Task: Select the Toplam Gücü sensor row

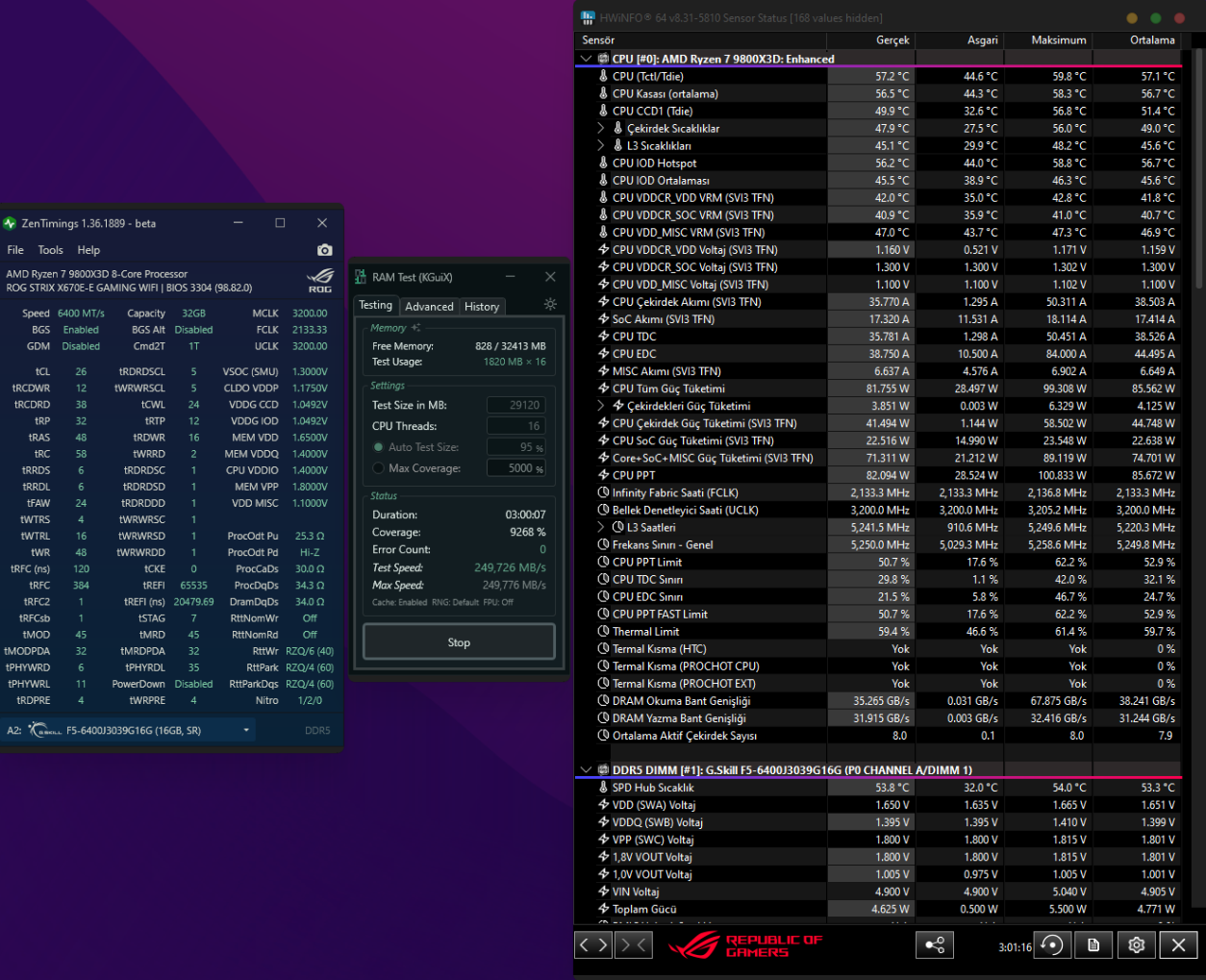Action: tap(878, 909)
